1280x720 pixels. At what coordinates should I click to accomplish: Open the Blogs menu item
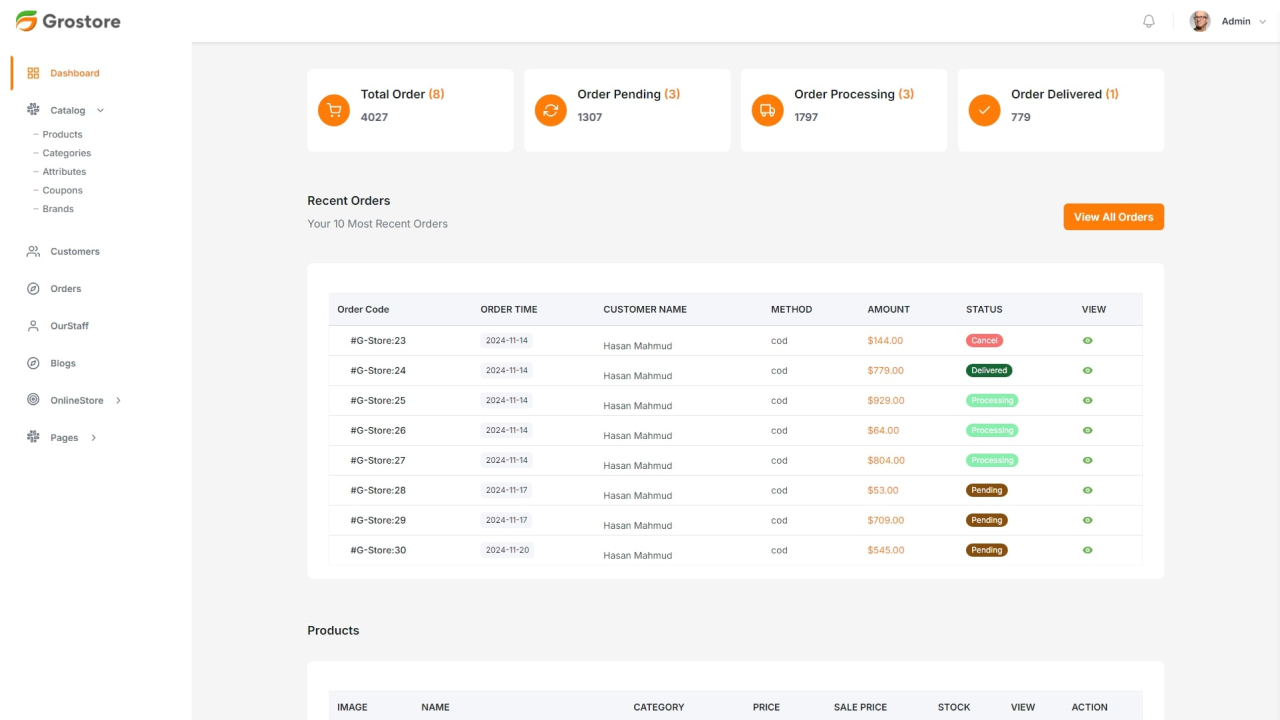pyautogui.click(x=63, y=363)
